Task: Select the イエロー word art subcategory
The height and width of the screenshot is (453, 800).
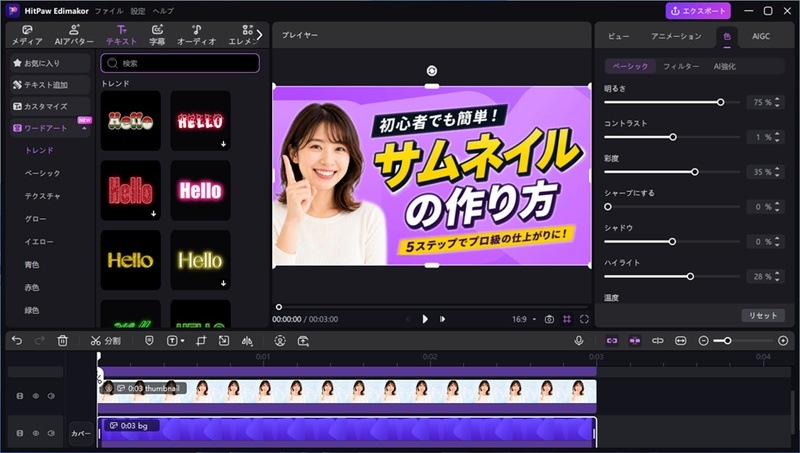Action: pyautogui.click(x=39, y=242)
